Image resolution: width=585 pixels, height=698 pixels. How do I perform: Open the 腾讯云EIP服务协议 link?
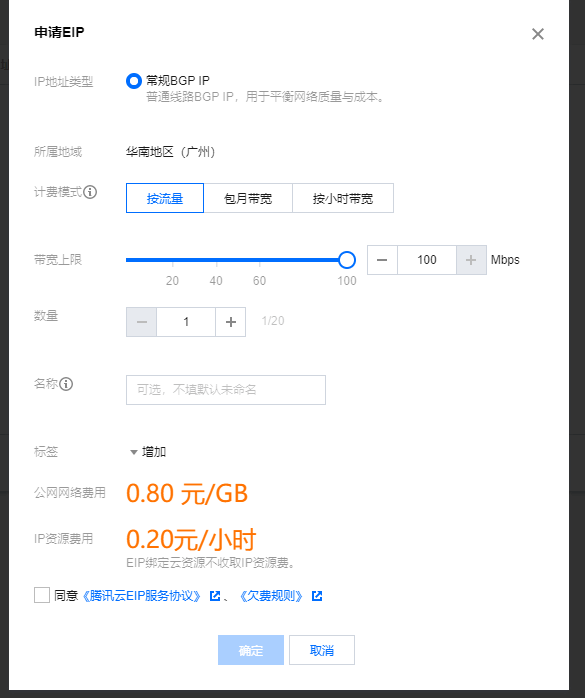(142, 596)
